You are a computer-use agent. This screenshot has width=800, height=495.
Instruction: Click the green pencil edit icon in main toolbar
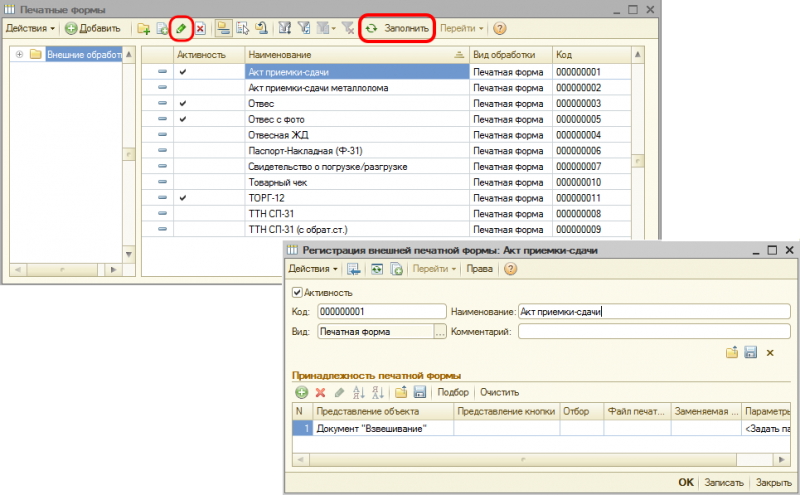[181, 29]
